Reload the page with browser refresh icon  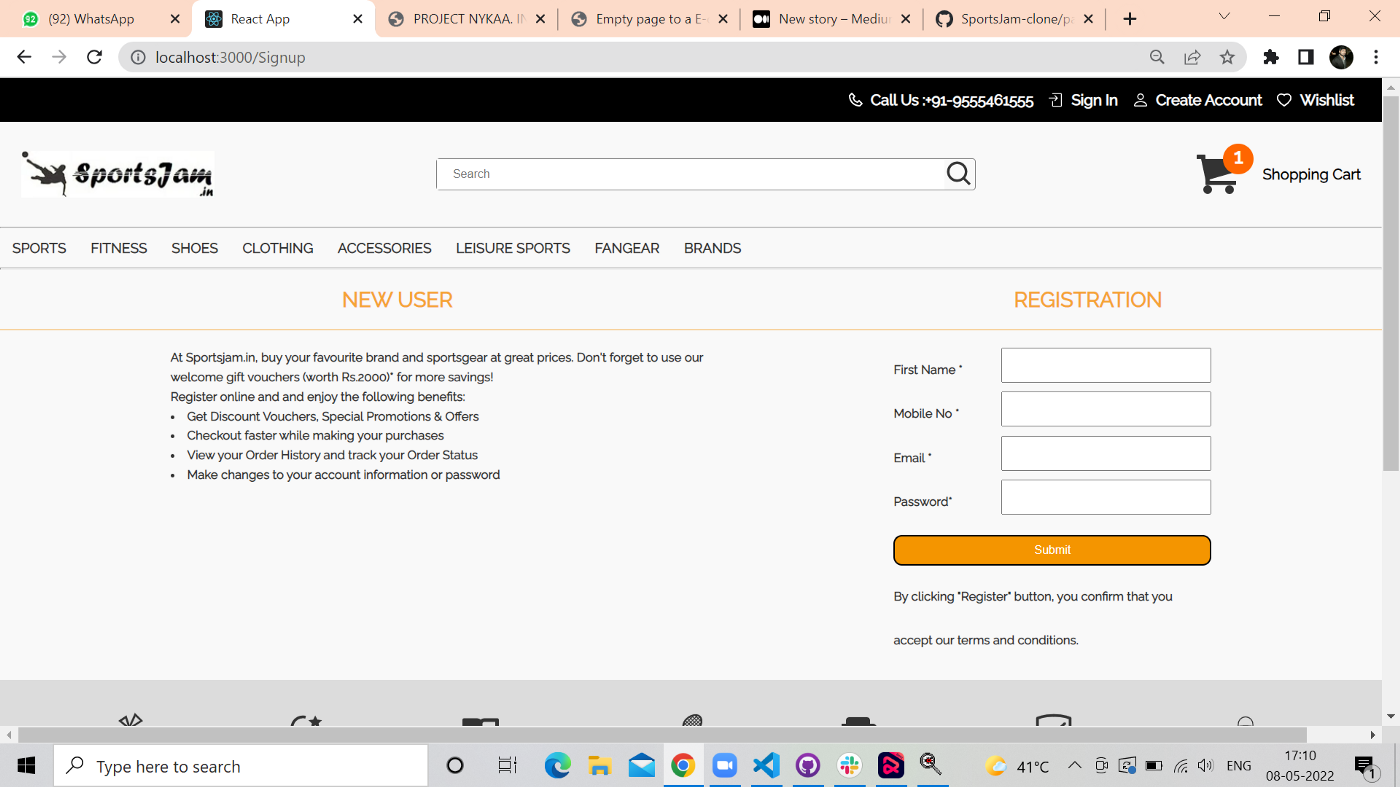95,57
